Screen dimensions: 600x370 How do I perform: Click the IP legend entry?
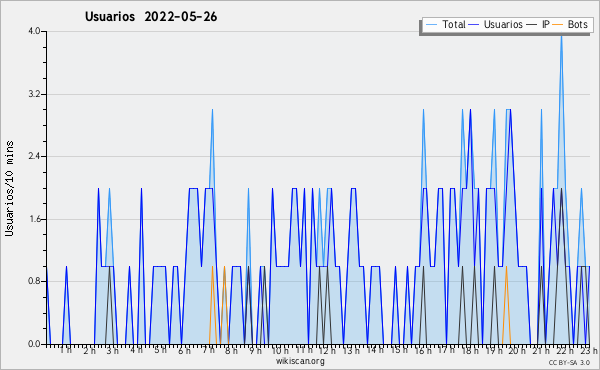pos(538,25)
